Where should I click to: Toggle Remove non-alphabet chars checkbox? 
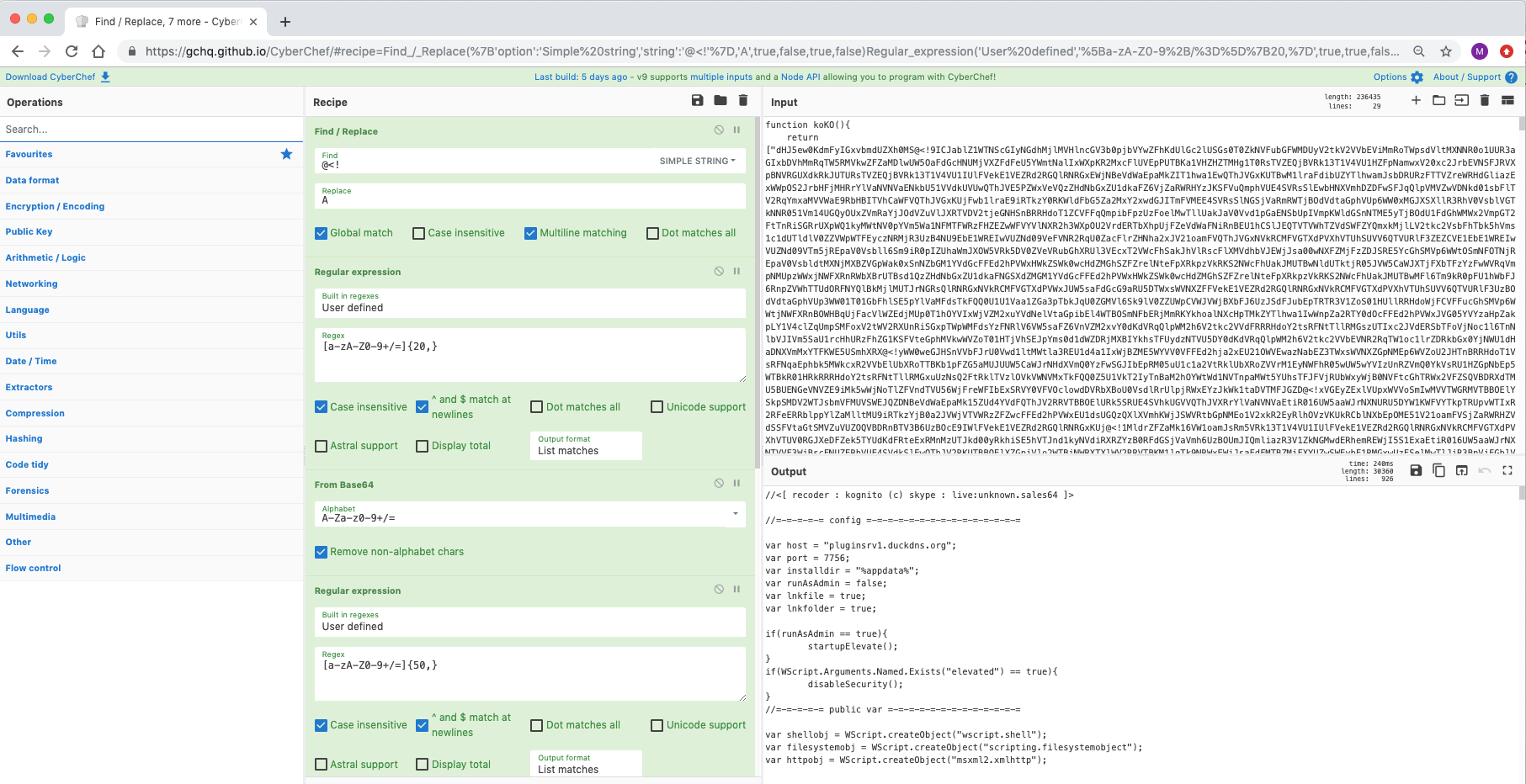[321, 552]
